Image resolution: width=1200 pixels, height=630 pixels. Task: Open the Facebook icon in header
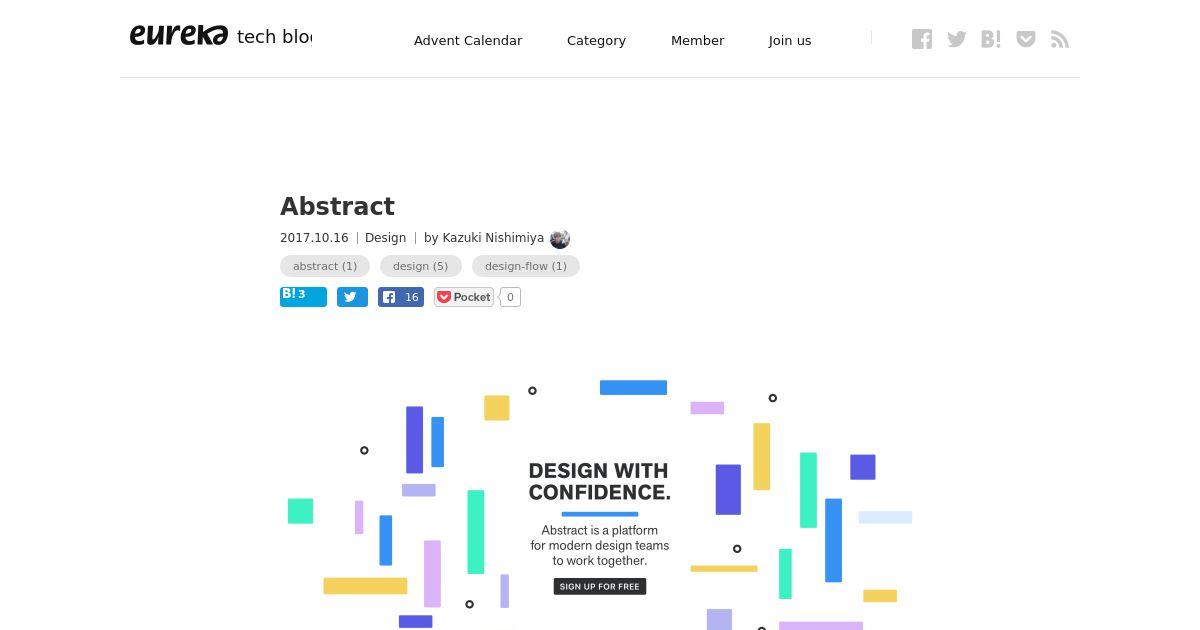922,39
